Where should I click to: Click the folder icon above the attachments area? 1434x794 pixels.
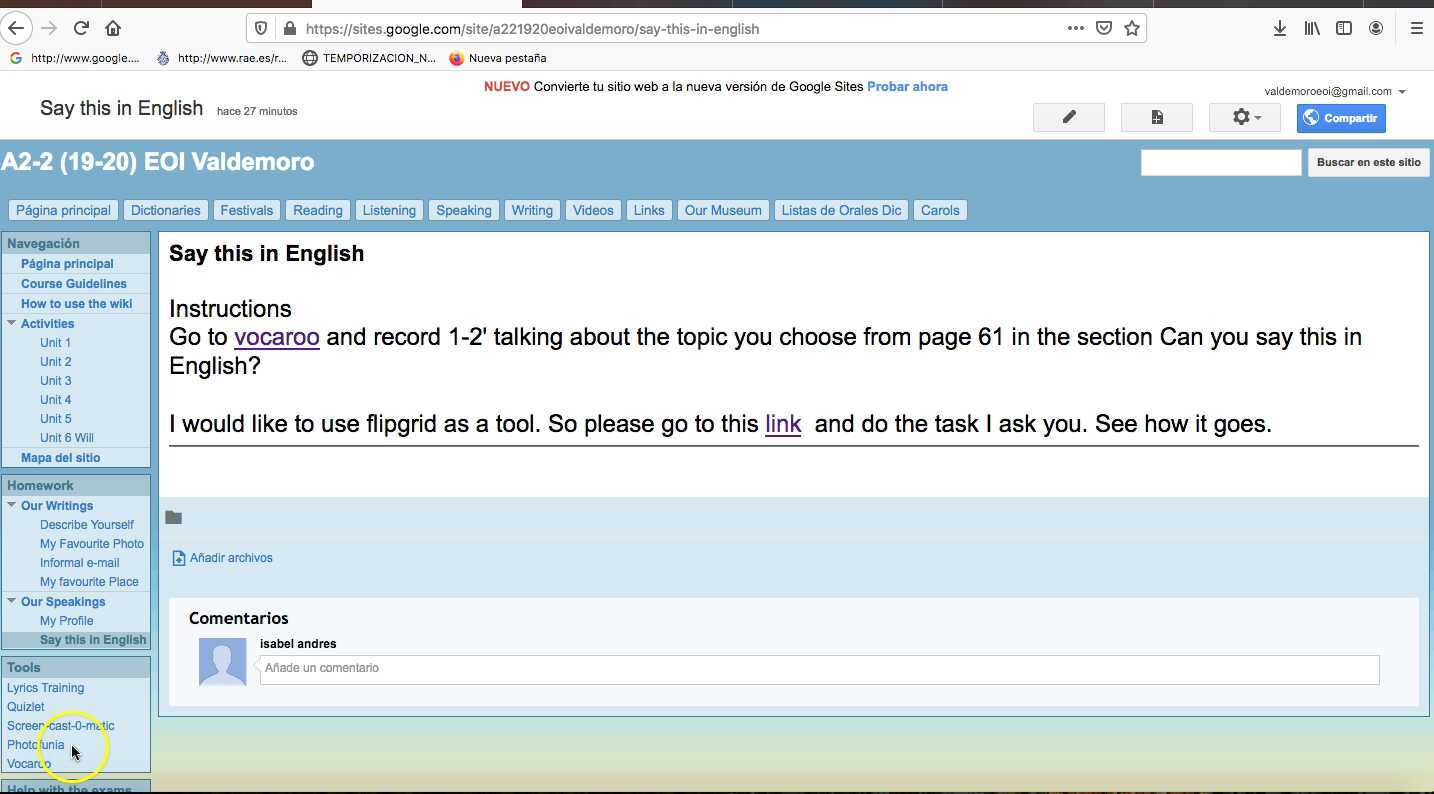coord(174,517)
